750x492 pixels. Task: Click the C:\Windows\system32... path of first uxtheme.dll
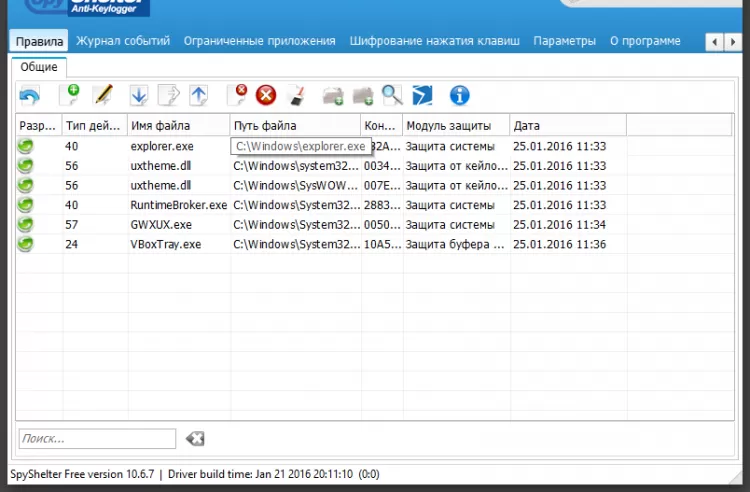296,165
